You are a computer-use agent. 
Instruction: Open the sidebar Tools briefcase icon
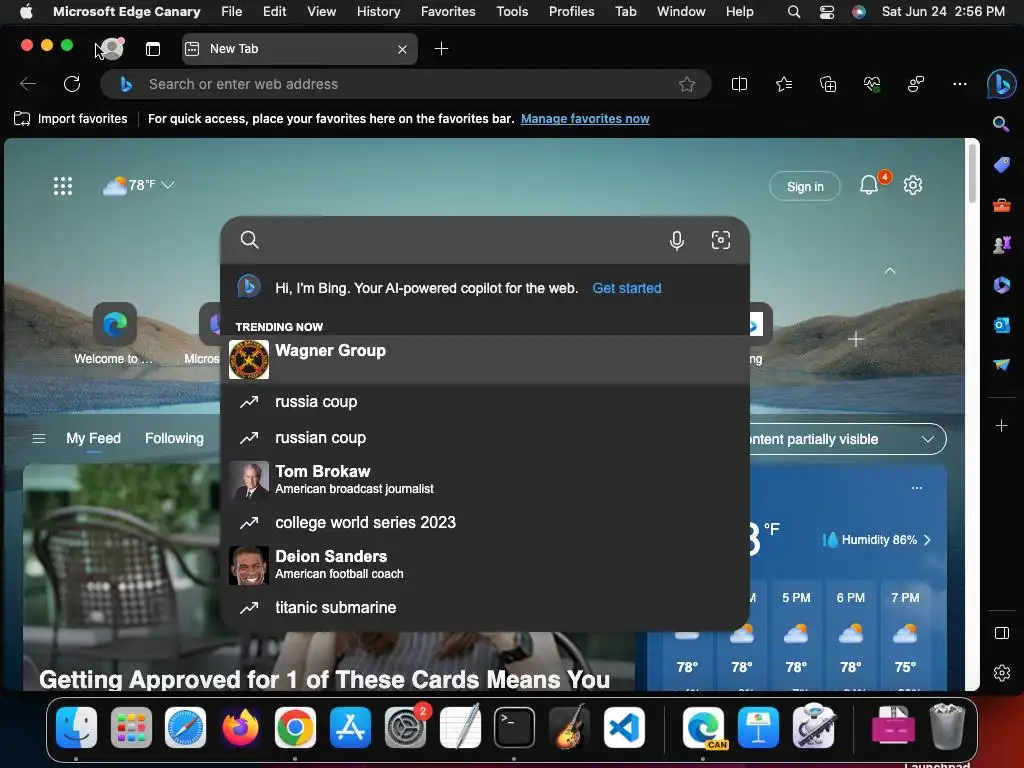click(x=1001, y=206)
